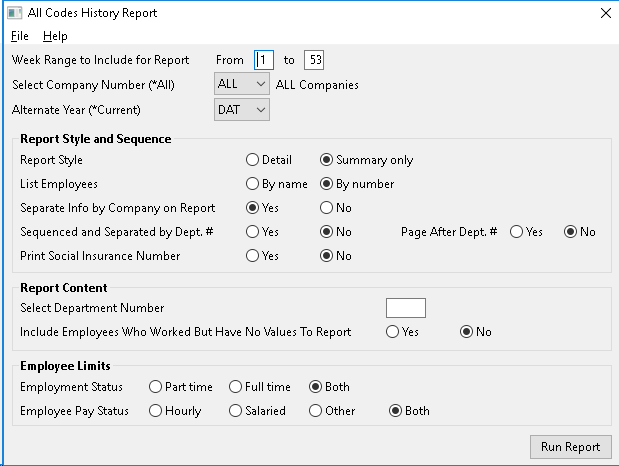Select List Employees By name
The height and width of the screenshot is (466, 619).
[276, 184]
